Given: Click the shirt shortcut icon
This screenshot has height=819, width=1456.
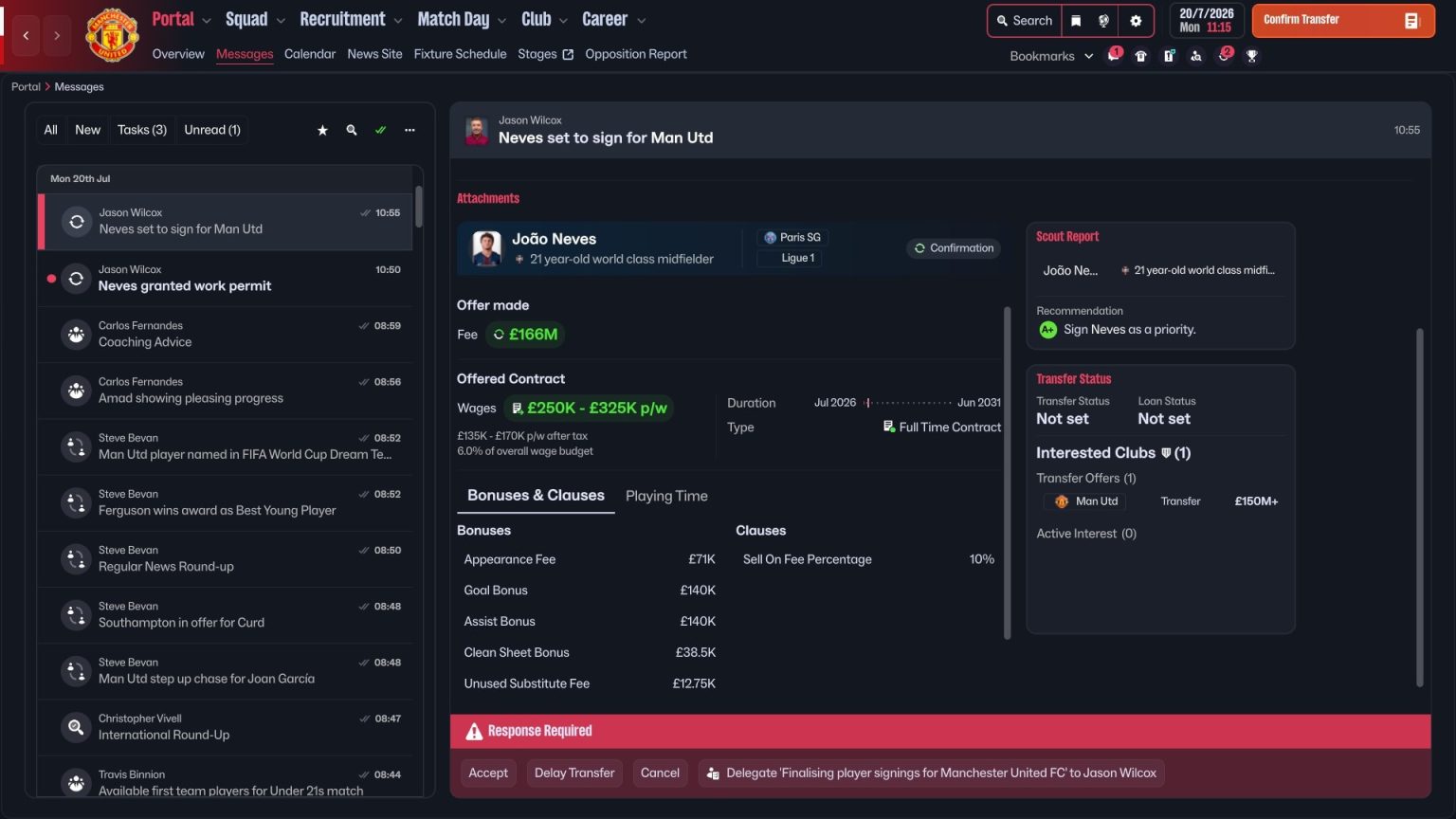Looking at the screenshot, I should (x=1141, y=56).
